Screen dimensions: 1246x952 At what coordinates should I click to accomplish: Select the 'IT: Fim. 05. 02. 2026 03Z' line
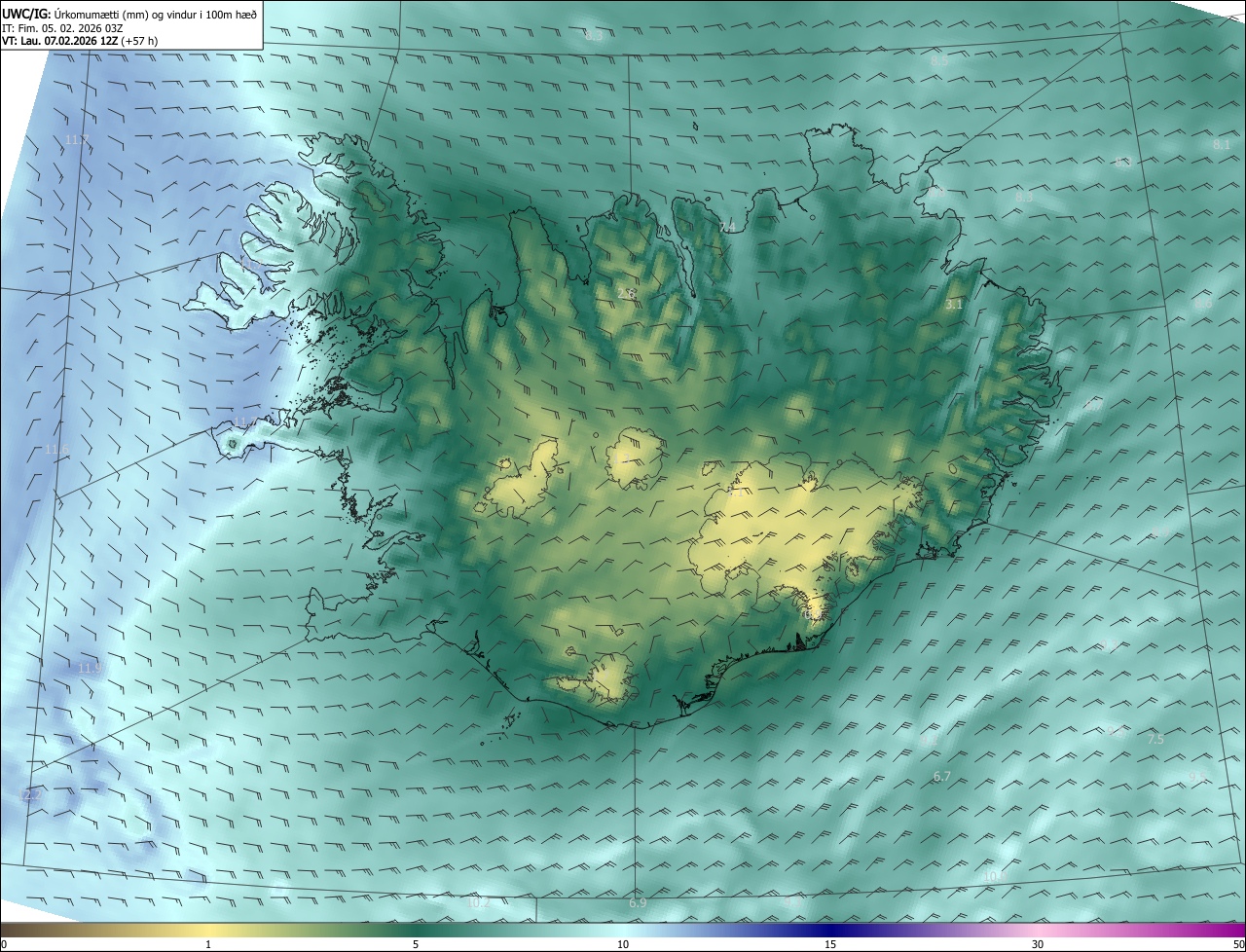(x=62, y=27)
